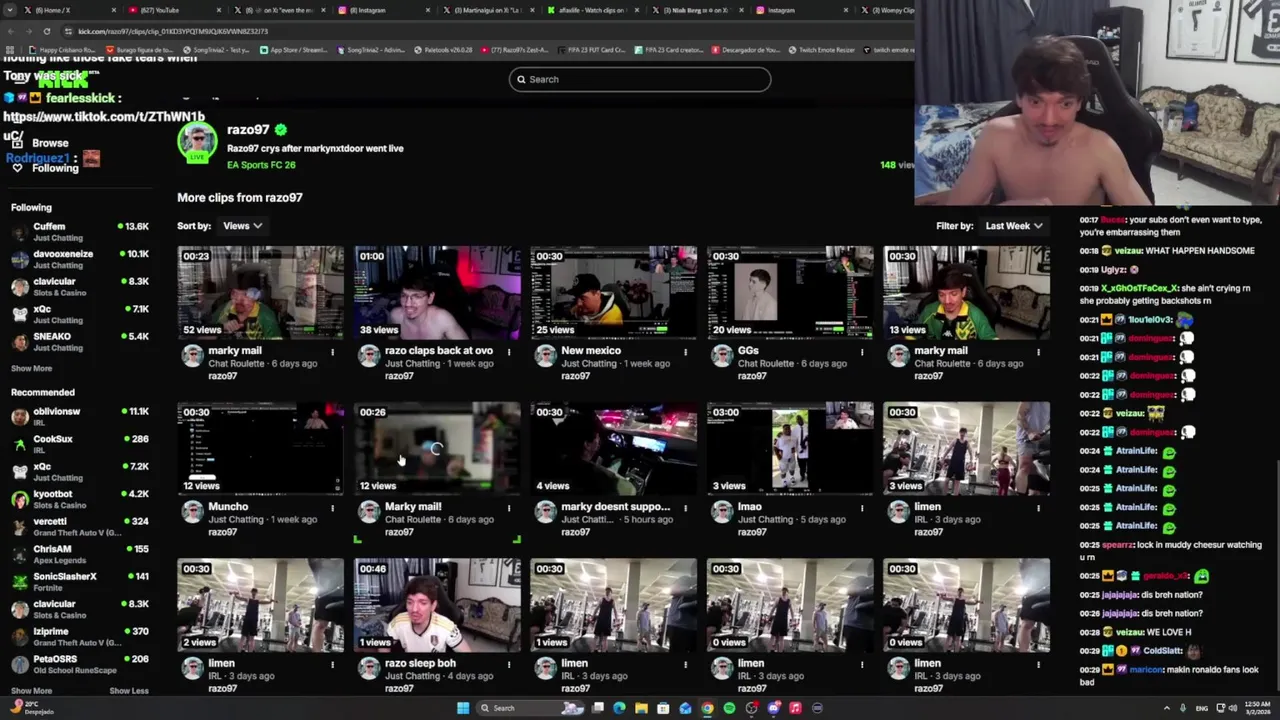Click Show Less under Recommended channels

click(129, 690)
